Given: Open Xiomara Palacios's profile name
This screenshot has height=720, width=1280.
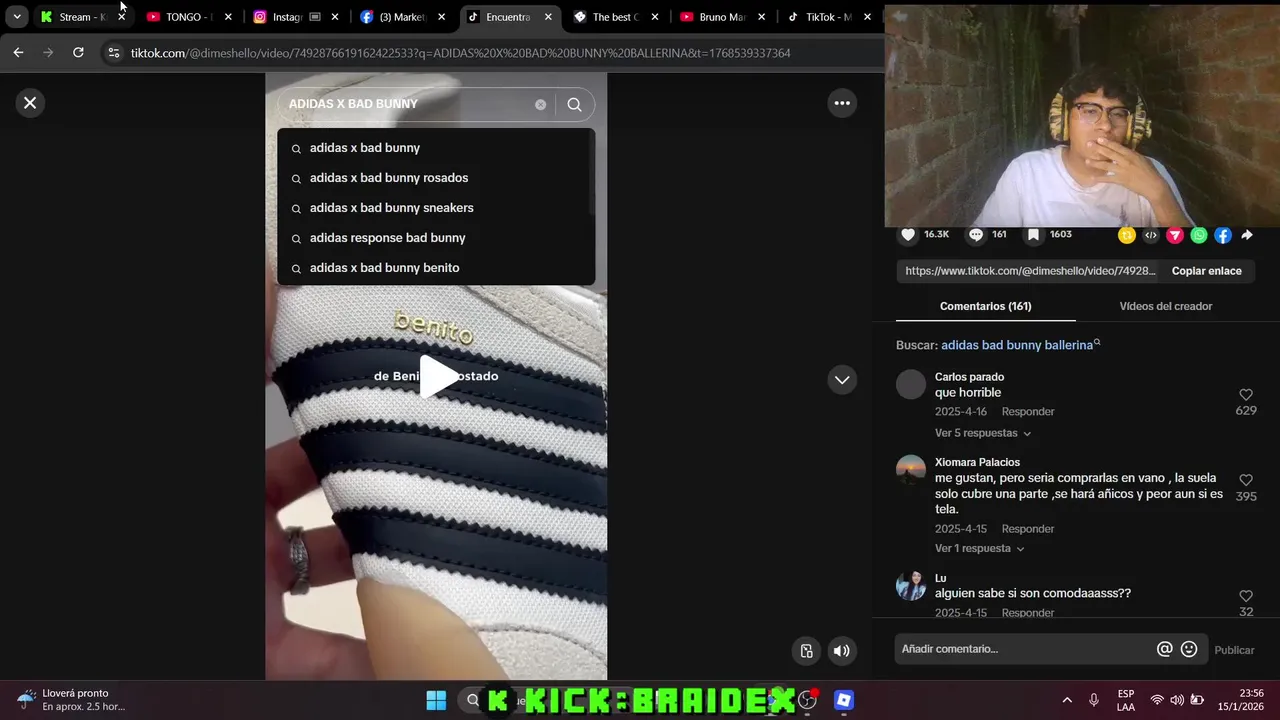Looking at the screenshot, I should [977, 462].
